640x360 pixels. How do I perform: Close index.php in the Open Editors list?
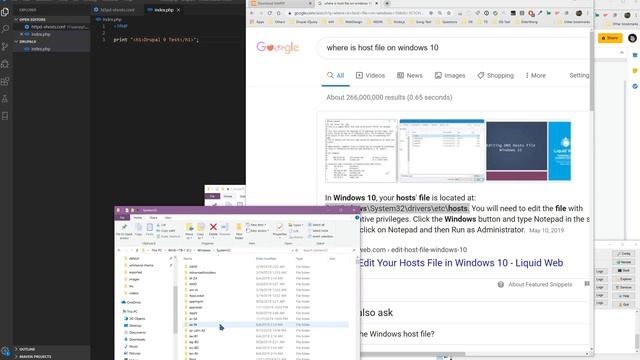click(22, 34)
